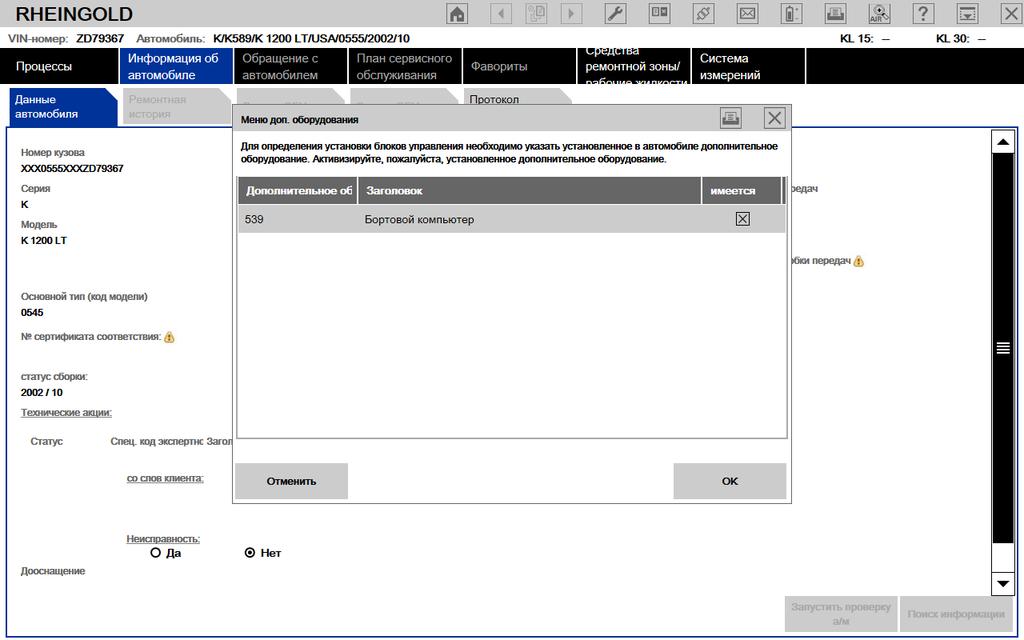Open the Процессы menu tab
This screenshot has height=640, width=1024.
44,67
